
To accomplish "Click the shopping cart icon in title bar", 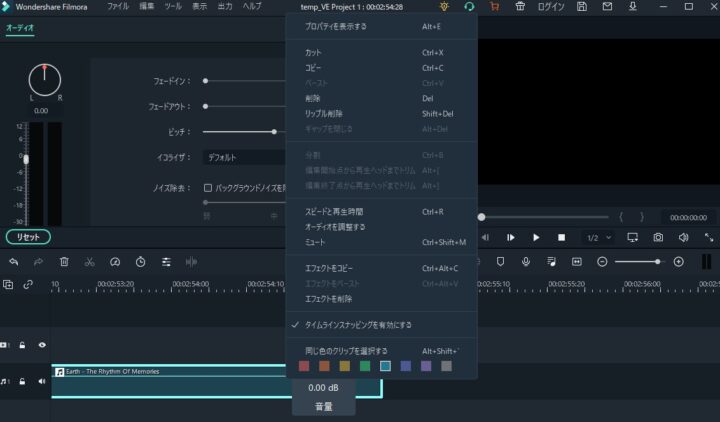I will 494,7.
